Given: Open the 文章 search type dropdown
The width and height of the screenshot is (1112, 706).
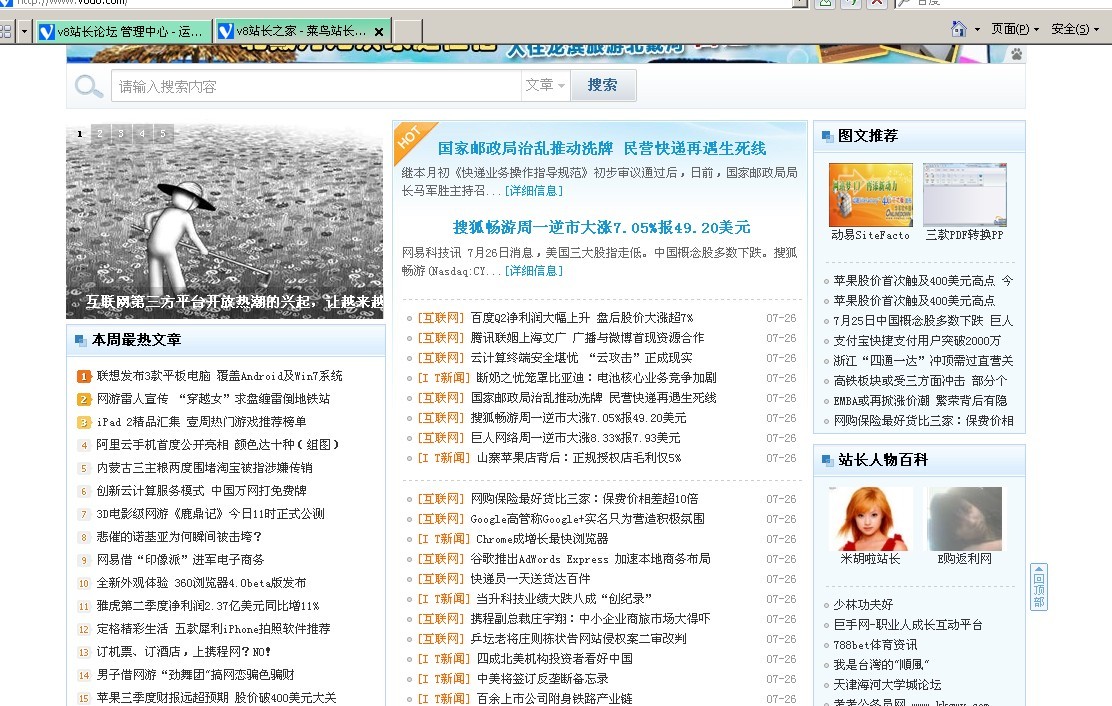Looking at the screenshot, I should tap(545, 86).
